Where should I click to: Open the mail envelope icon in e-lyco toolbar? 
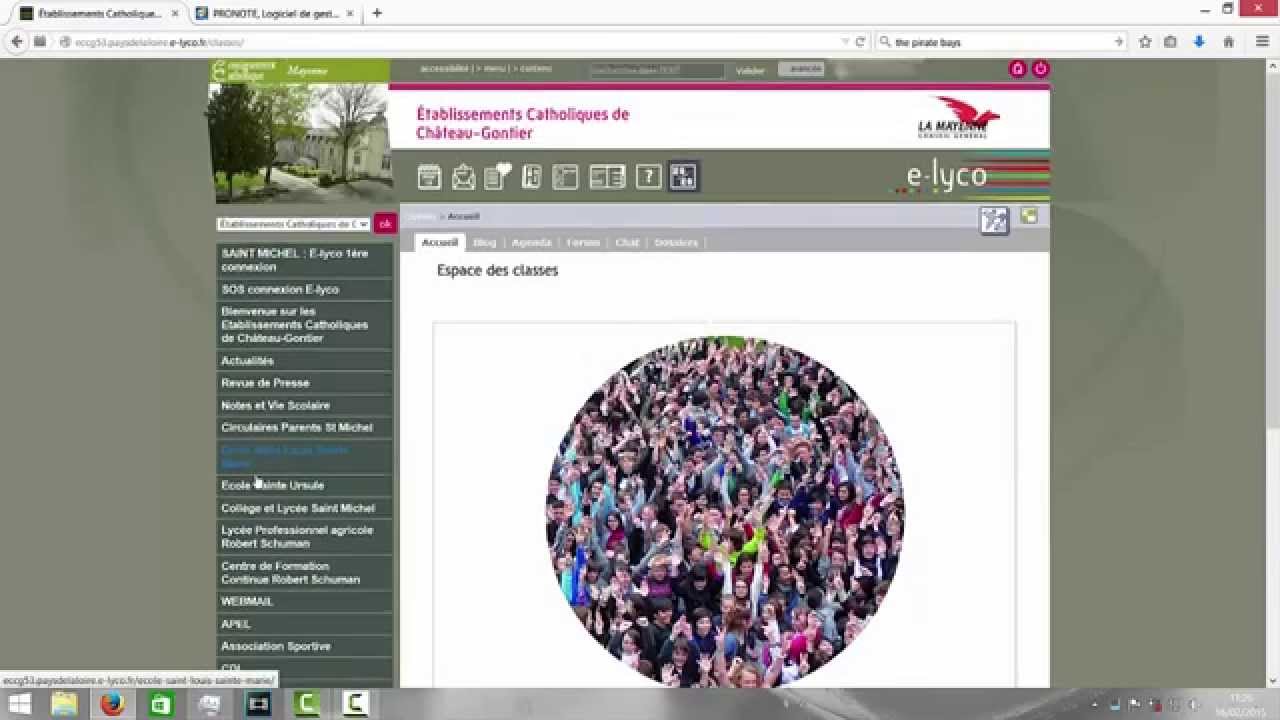tap(463, 177)
